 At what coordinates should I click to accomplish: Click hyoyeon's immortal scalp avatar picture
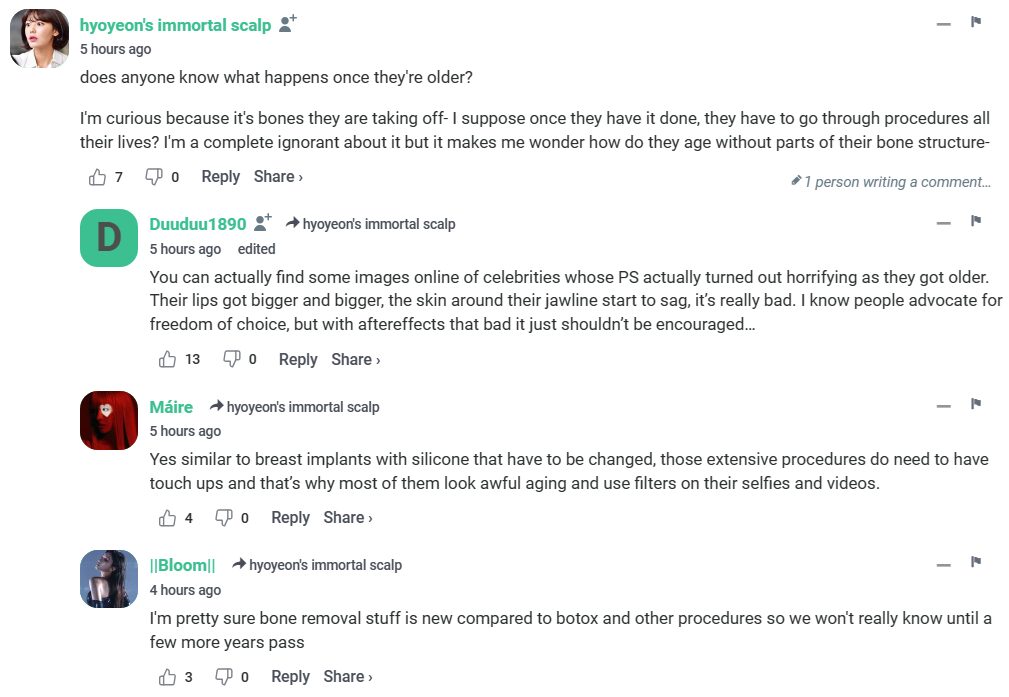click(x=39, y=39)
